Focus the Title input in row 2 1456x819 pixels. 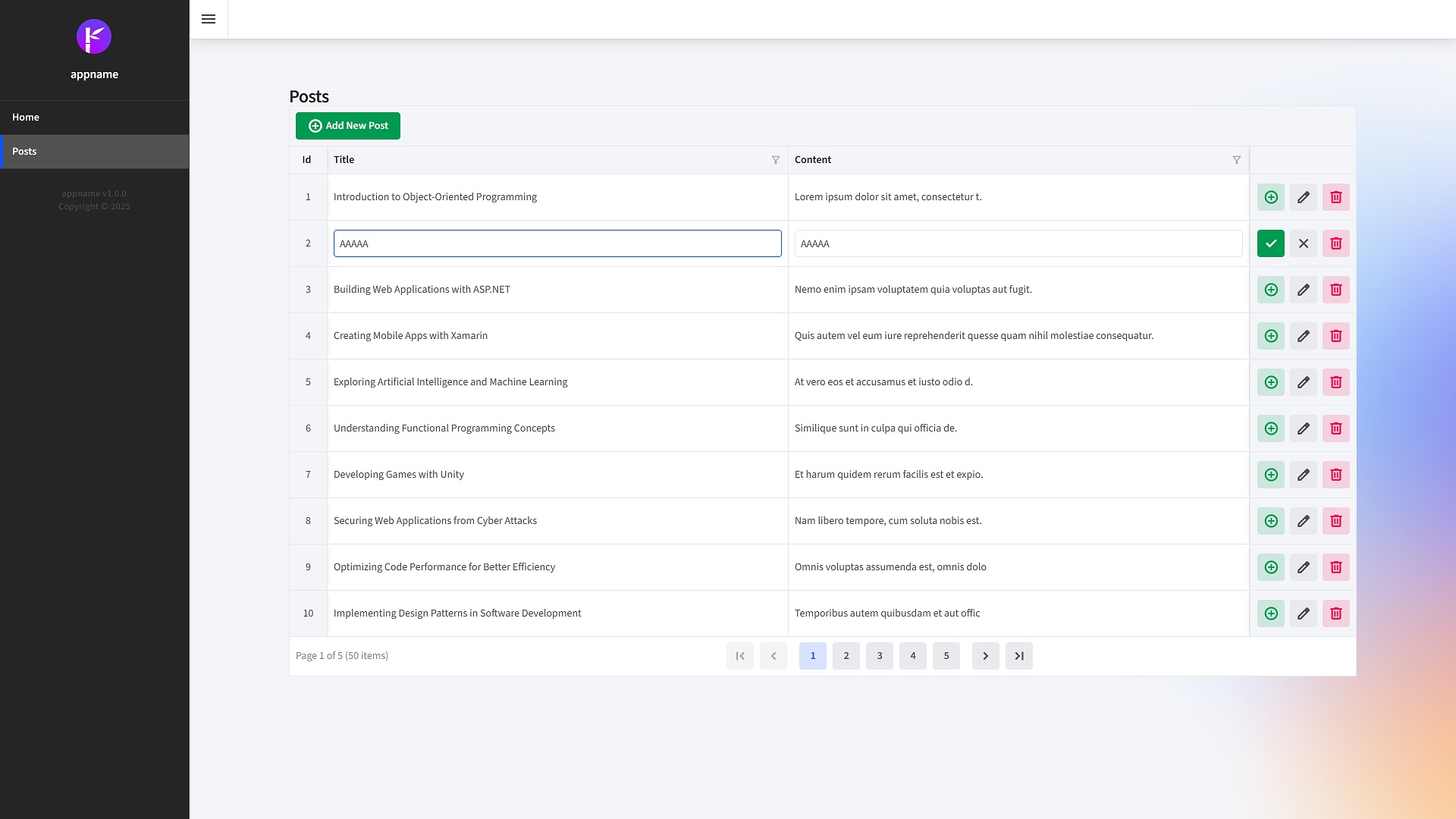point(557,243)
